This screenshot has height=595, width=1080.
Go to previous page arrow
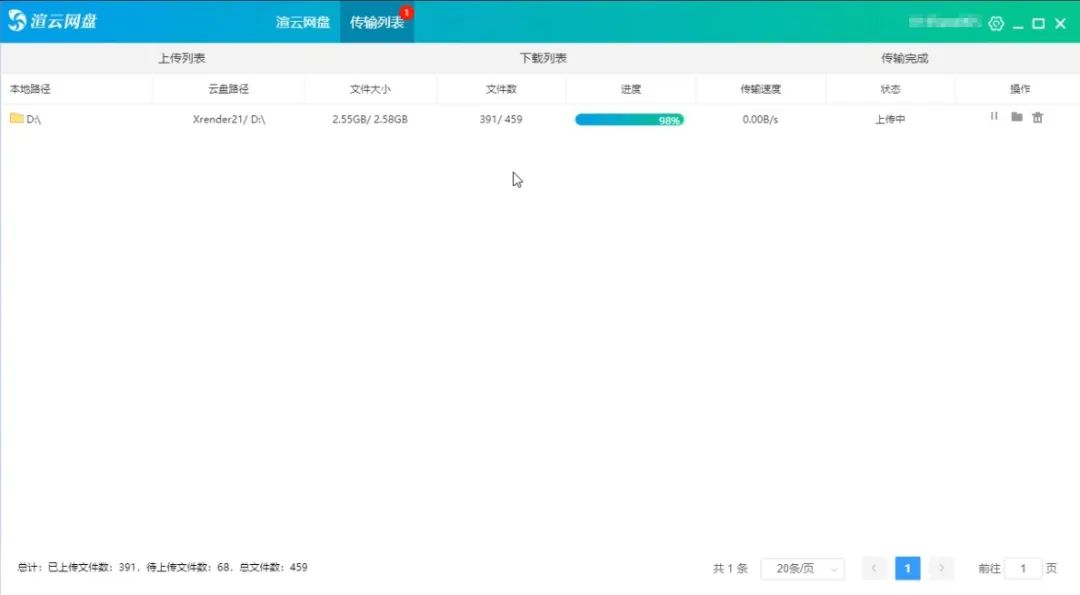[874, 568]
